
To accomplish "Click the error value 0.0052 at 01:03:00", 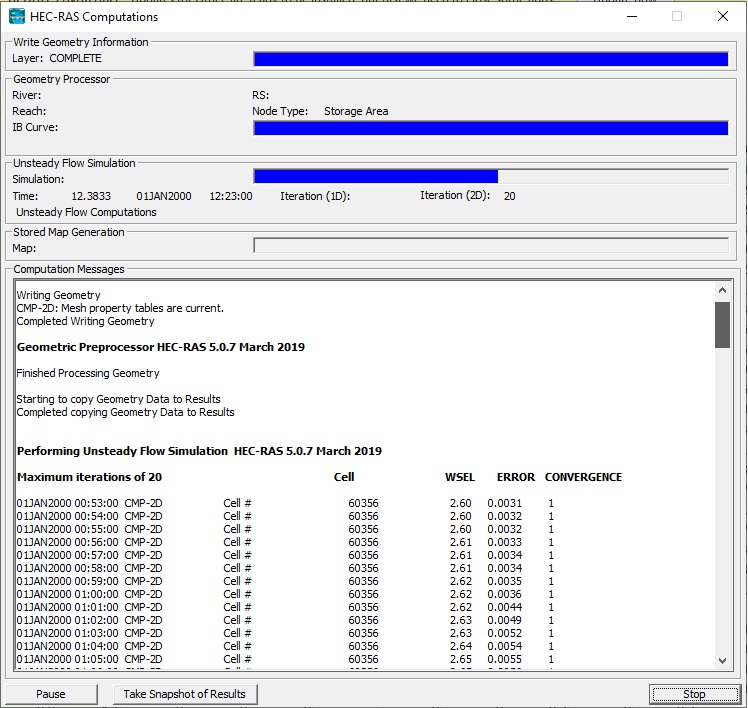I will pyautogui.click(x=505, y=633).
